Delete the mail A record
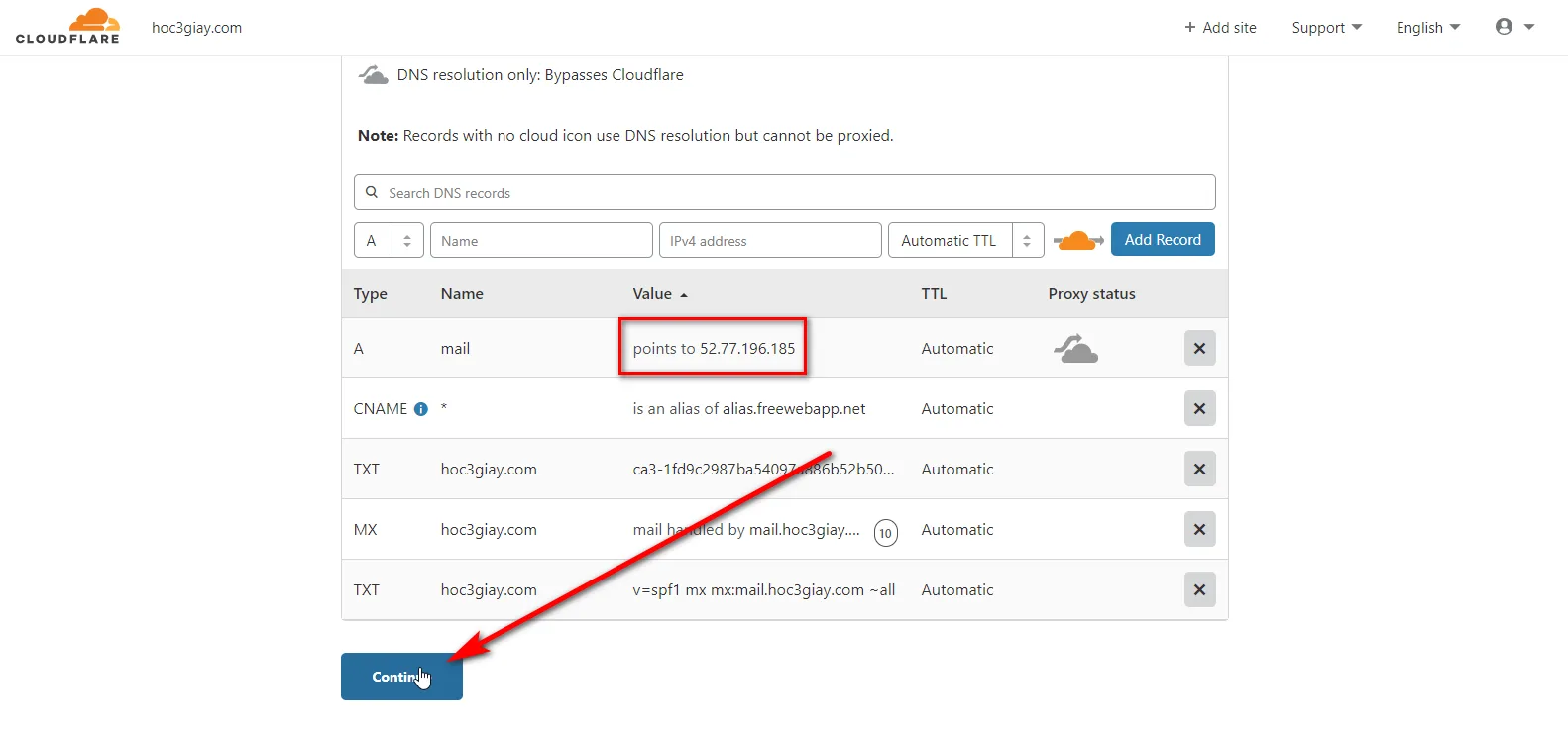 (1199, 349)
